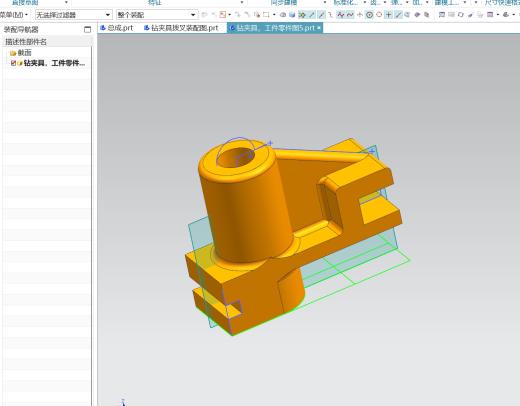
Task: Click the greyed icon left of red-bordered icon
Action: (214, 15)
